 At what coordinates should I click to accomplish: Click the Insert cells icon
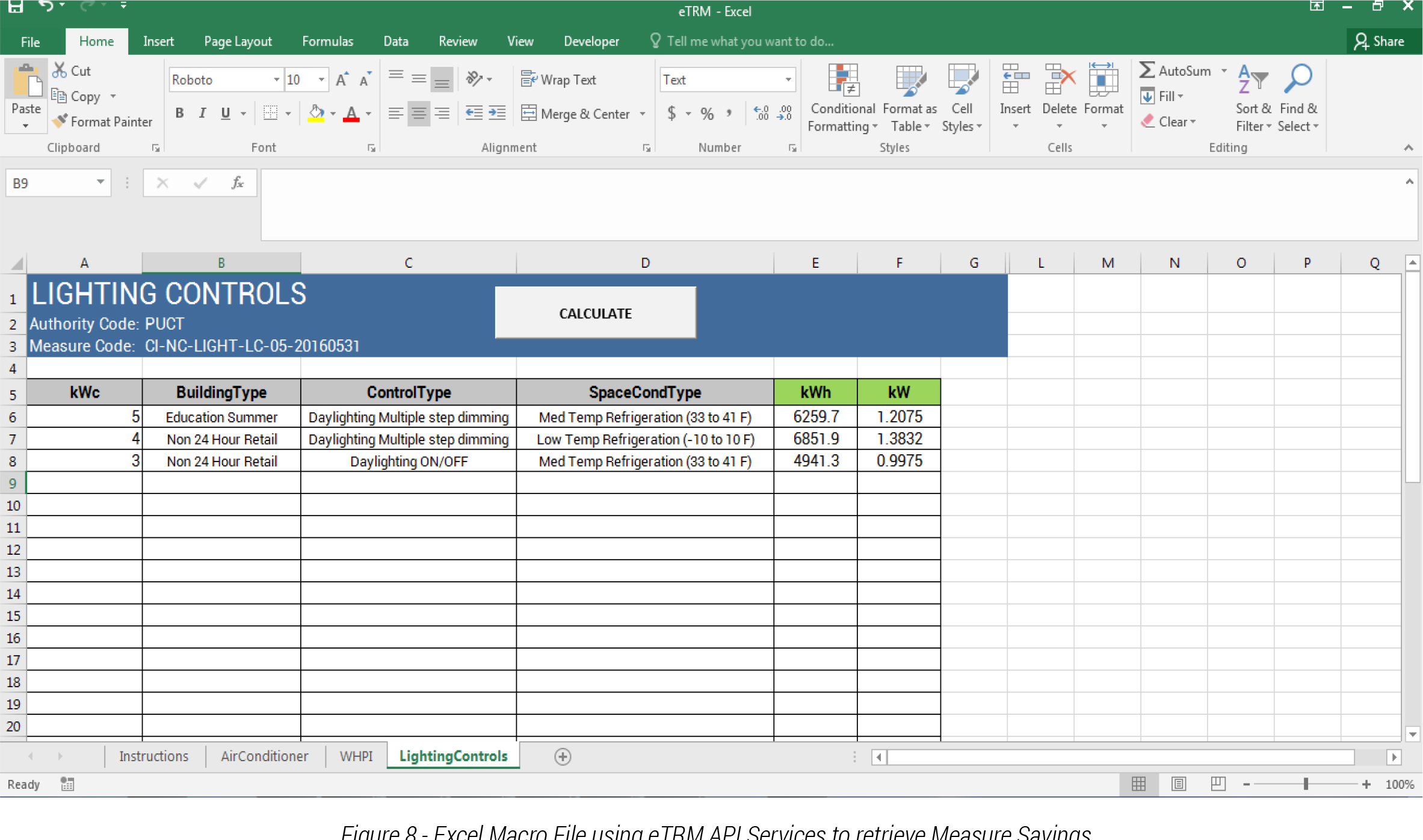[x=1015, y=80]
